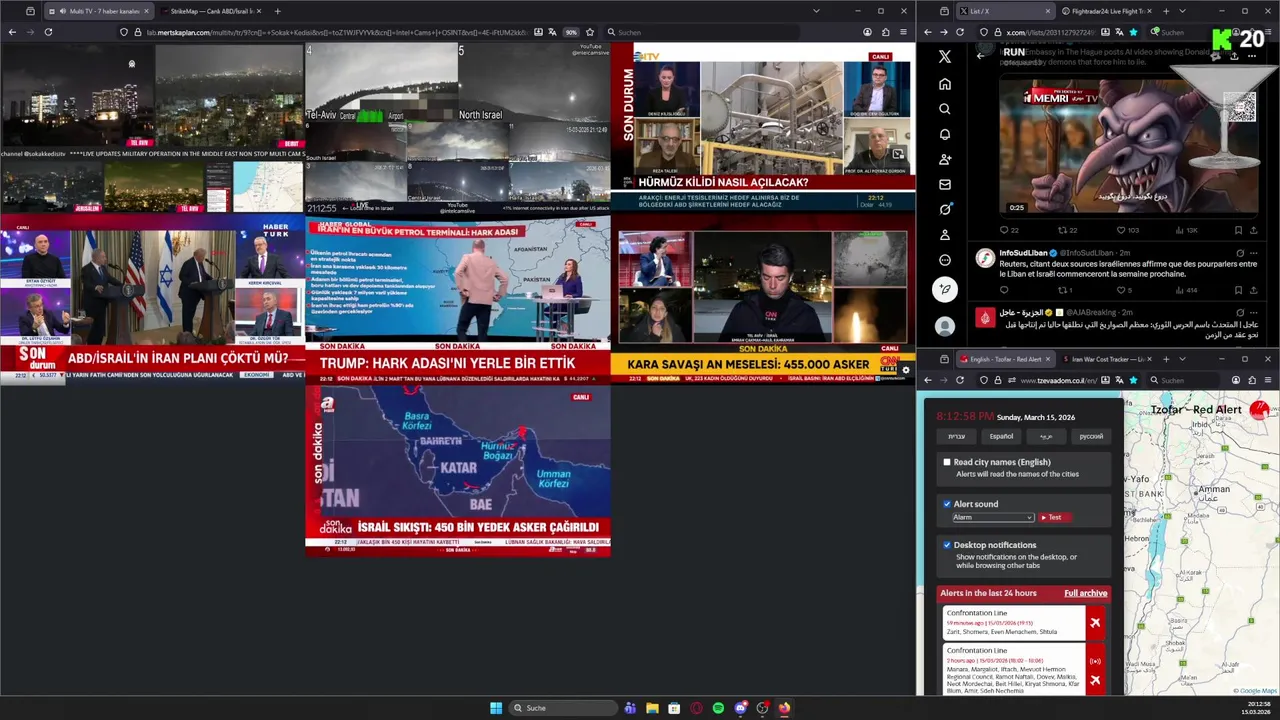Reload the Tzofar Red Alert page

(960, 380)
